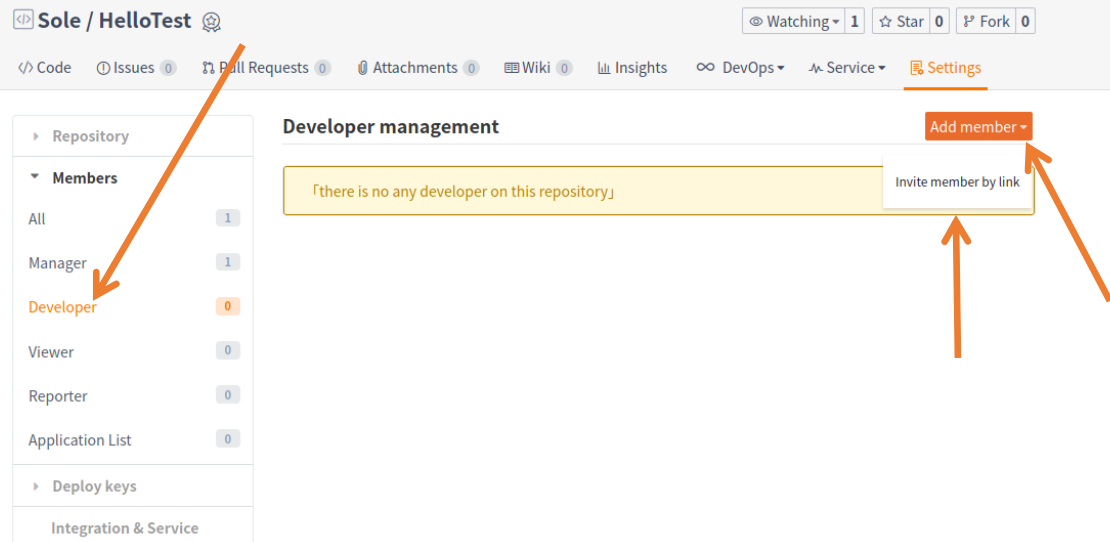This screenshot has width=1110, height=542.
Task: Click the Settings tab document icon
Action: pyautogui.click(x=917, y=68)
